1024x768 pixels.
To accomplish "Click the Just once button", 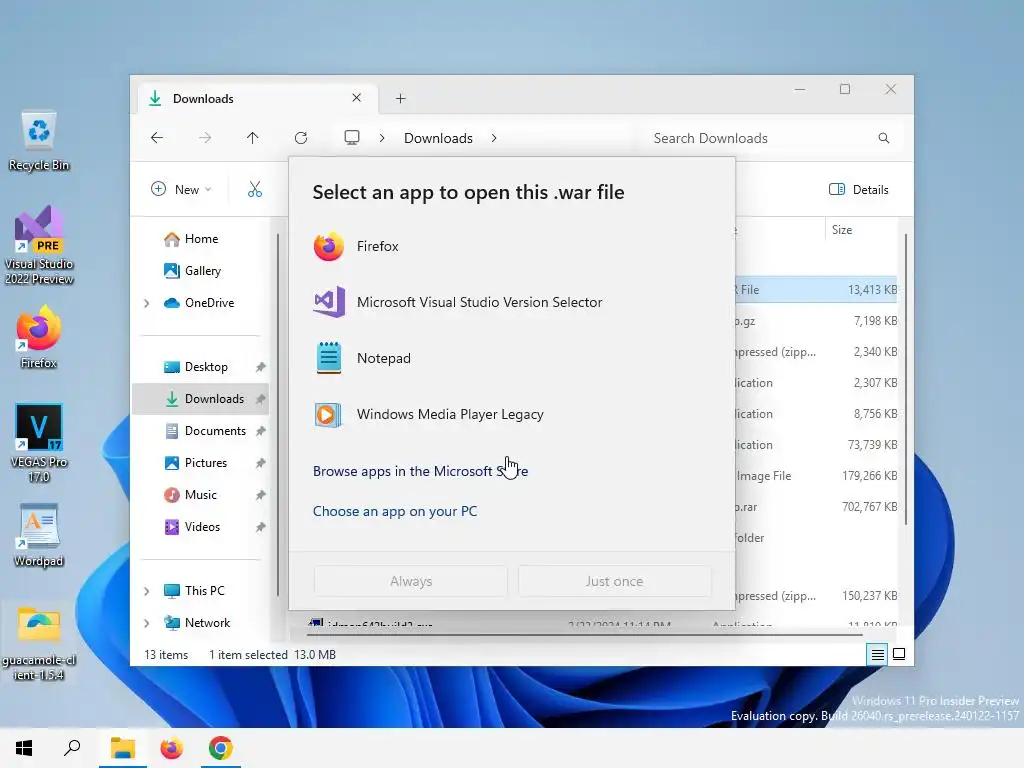I will 614,581.
